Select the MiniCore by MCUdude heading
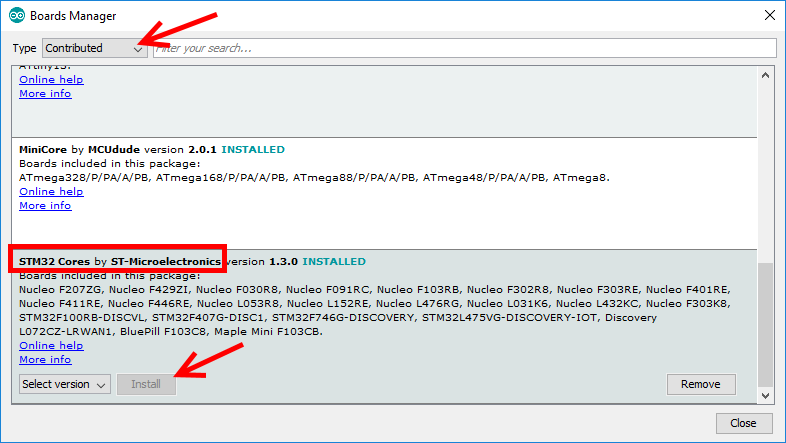 79,149
